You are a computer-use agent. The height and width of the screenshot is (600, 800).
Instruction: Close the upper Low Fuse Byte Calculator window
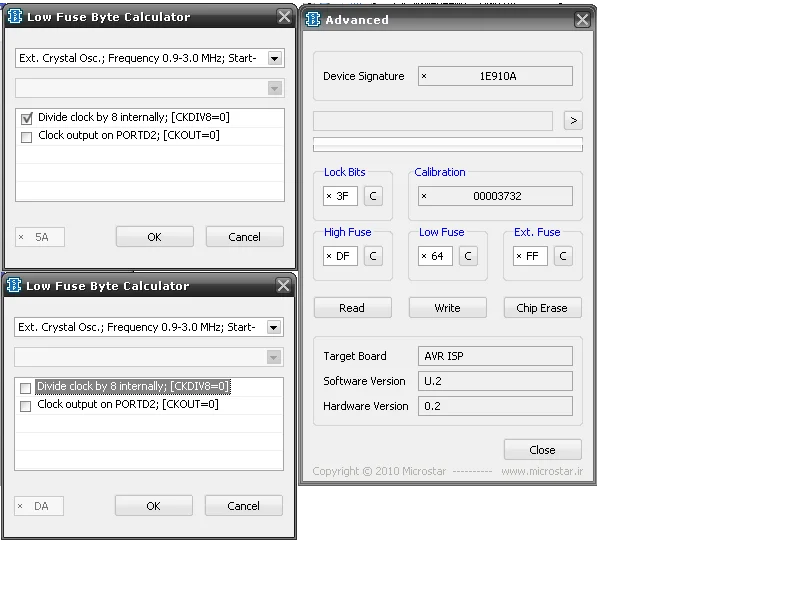point(284,16)
